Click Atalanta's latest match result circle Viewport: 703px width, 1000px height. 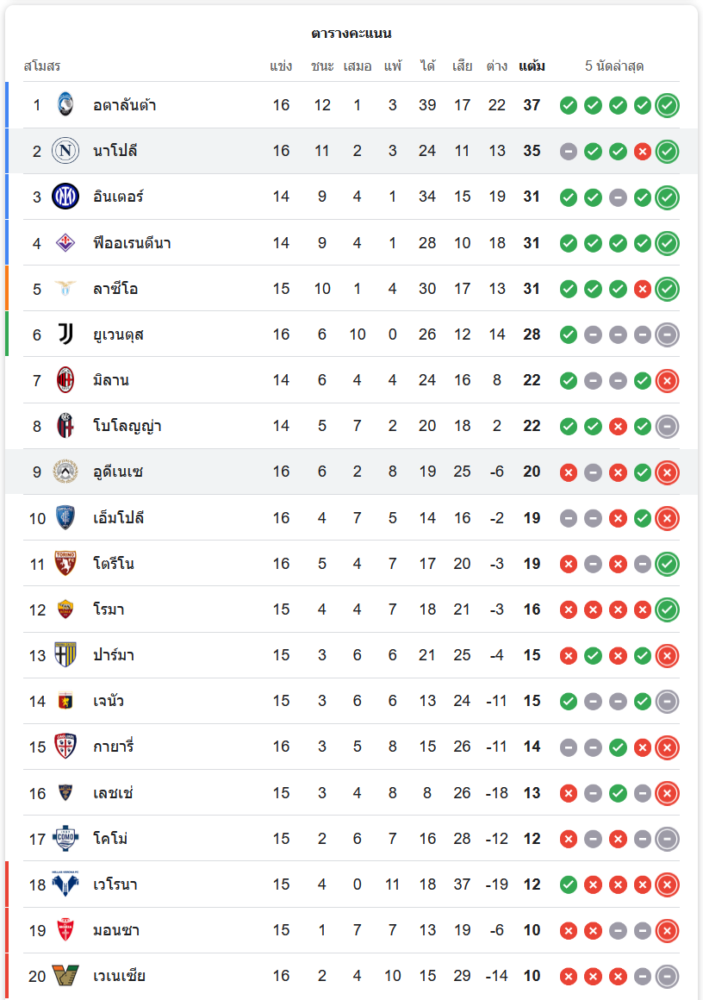click(667, 105)
